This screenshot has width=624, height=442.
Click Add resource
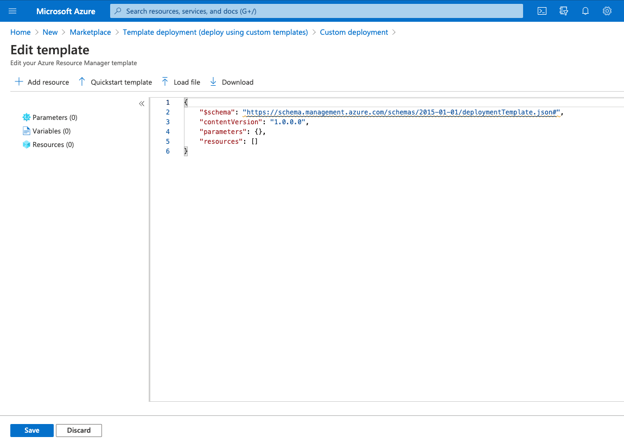(x=42, y=82)
